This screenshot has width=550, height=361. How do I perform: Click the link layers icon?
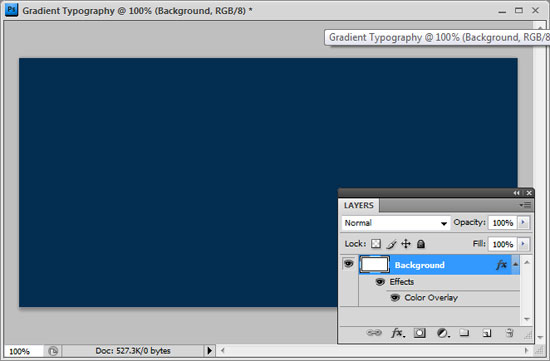pyautogui.click(x=374, y=333)
